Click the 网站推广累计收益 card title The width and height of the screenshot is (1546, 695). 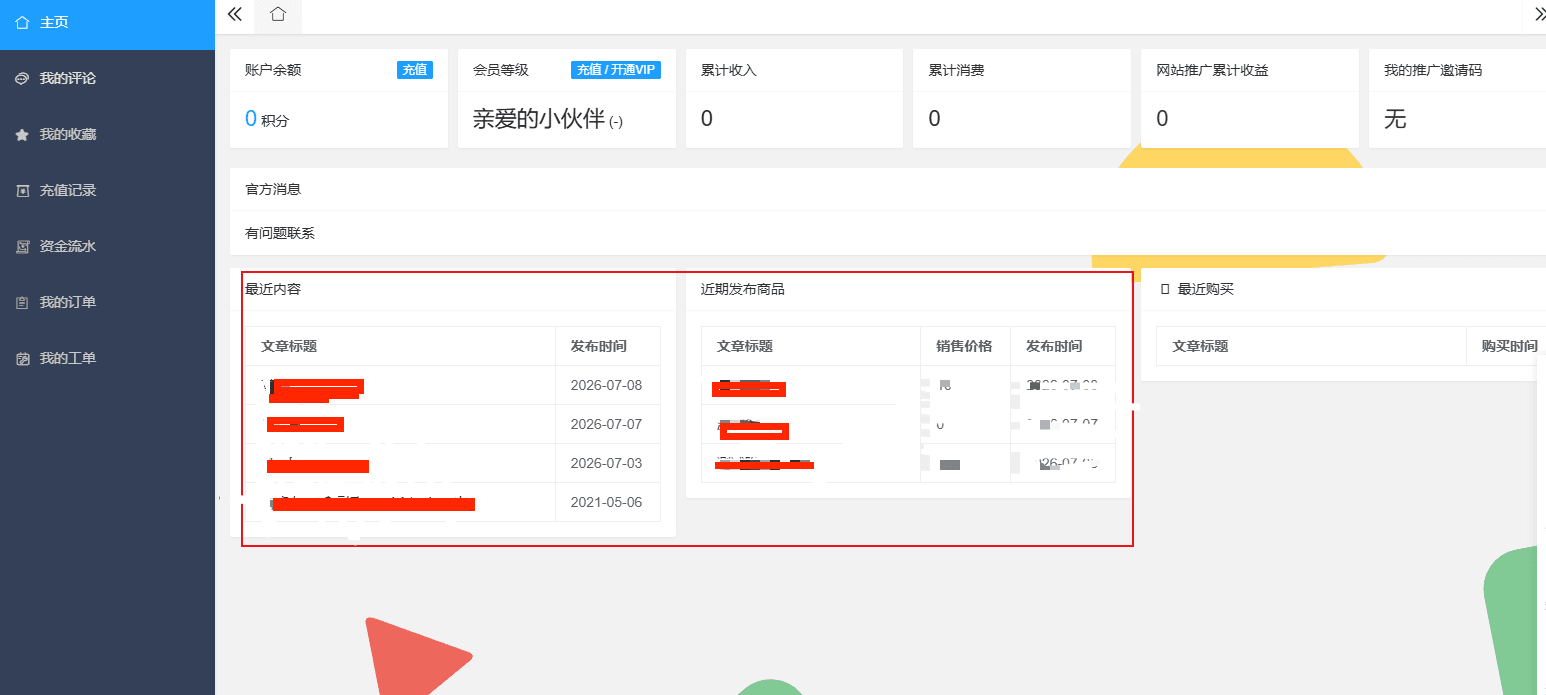1213,71
